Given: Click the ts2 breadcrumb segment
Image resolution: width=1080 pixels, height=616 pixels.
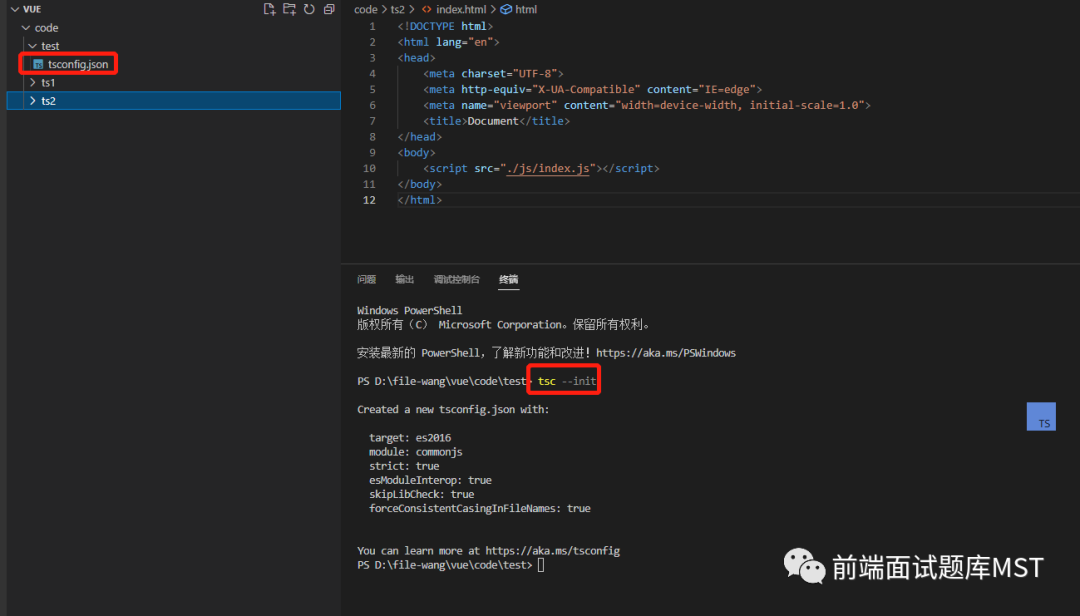Looking at the screenshot, I should (x=397, y=9).
